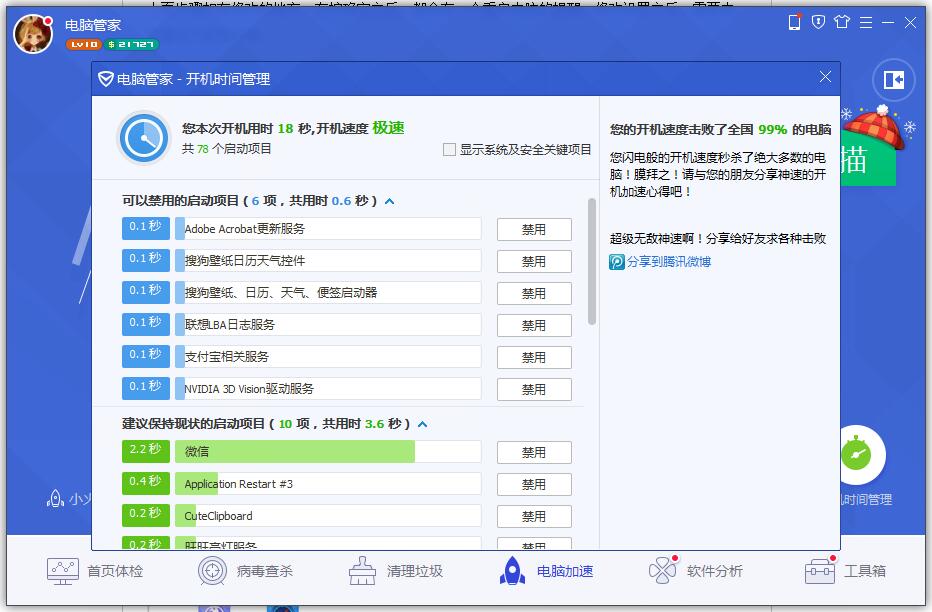Screen dimensions: 932x612
Task: Disable 微信 startup item
Action: (534, 453)
